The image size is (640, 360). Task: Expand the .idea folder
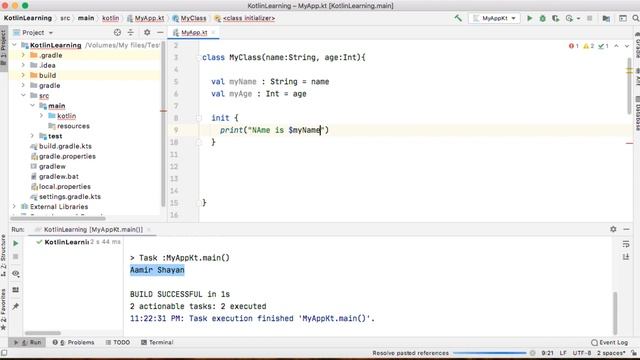[x=23, y=65]
